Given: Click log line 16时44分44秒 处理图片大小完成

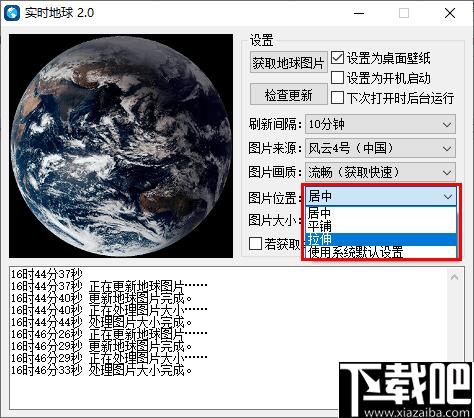Looking at the screenshot, I should (x=102, y=322).
